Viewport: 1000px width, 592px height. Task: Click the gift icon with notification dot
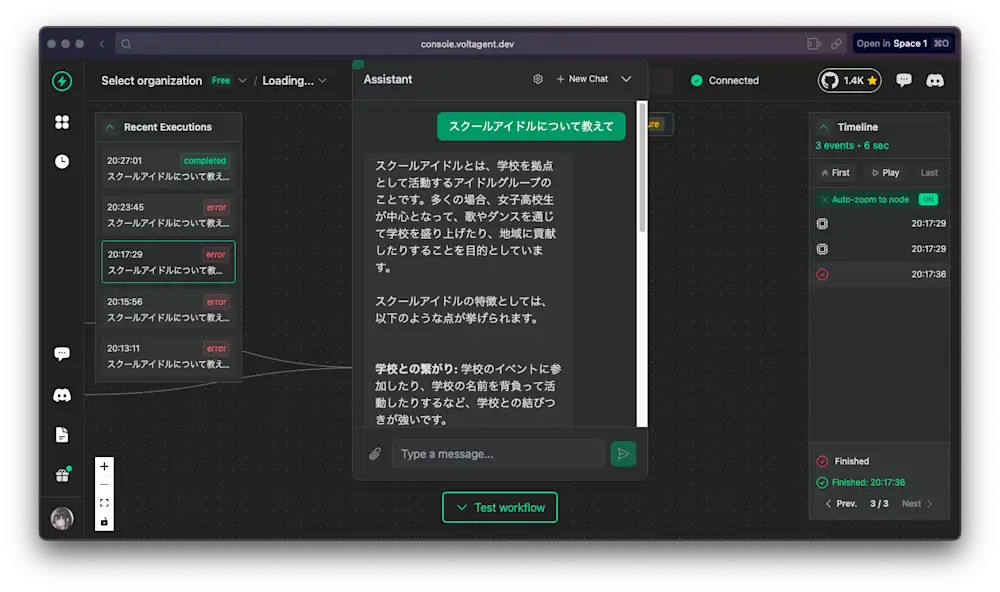[62, 474]
